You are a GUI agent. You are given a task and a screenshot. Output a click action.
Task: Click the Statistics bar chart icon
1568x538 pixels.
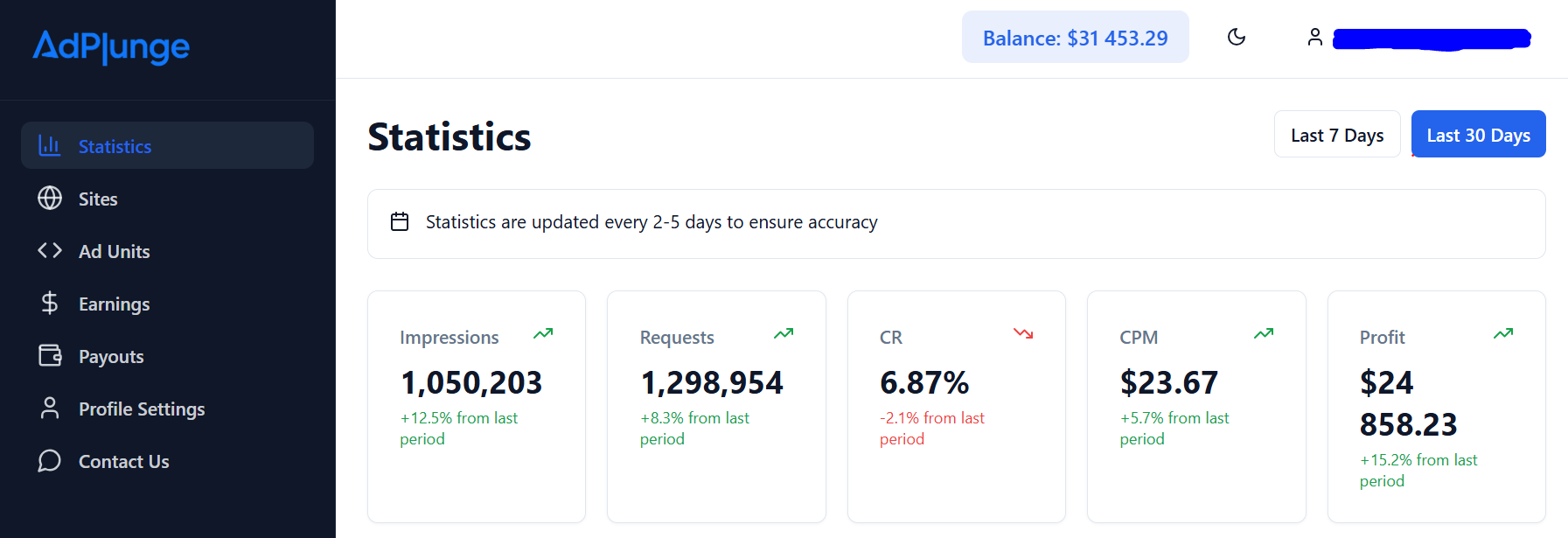pos(50,145)
